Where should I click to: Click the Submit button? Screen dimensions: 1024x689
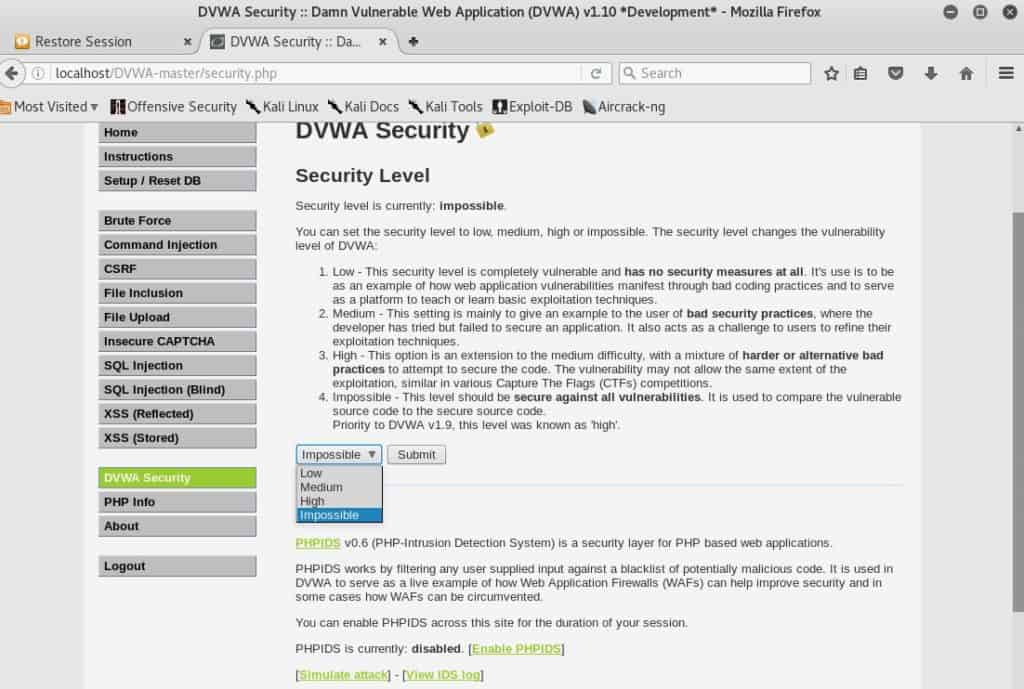[x=416, y=455]
